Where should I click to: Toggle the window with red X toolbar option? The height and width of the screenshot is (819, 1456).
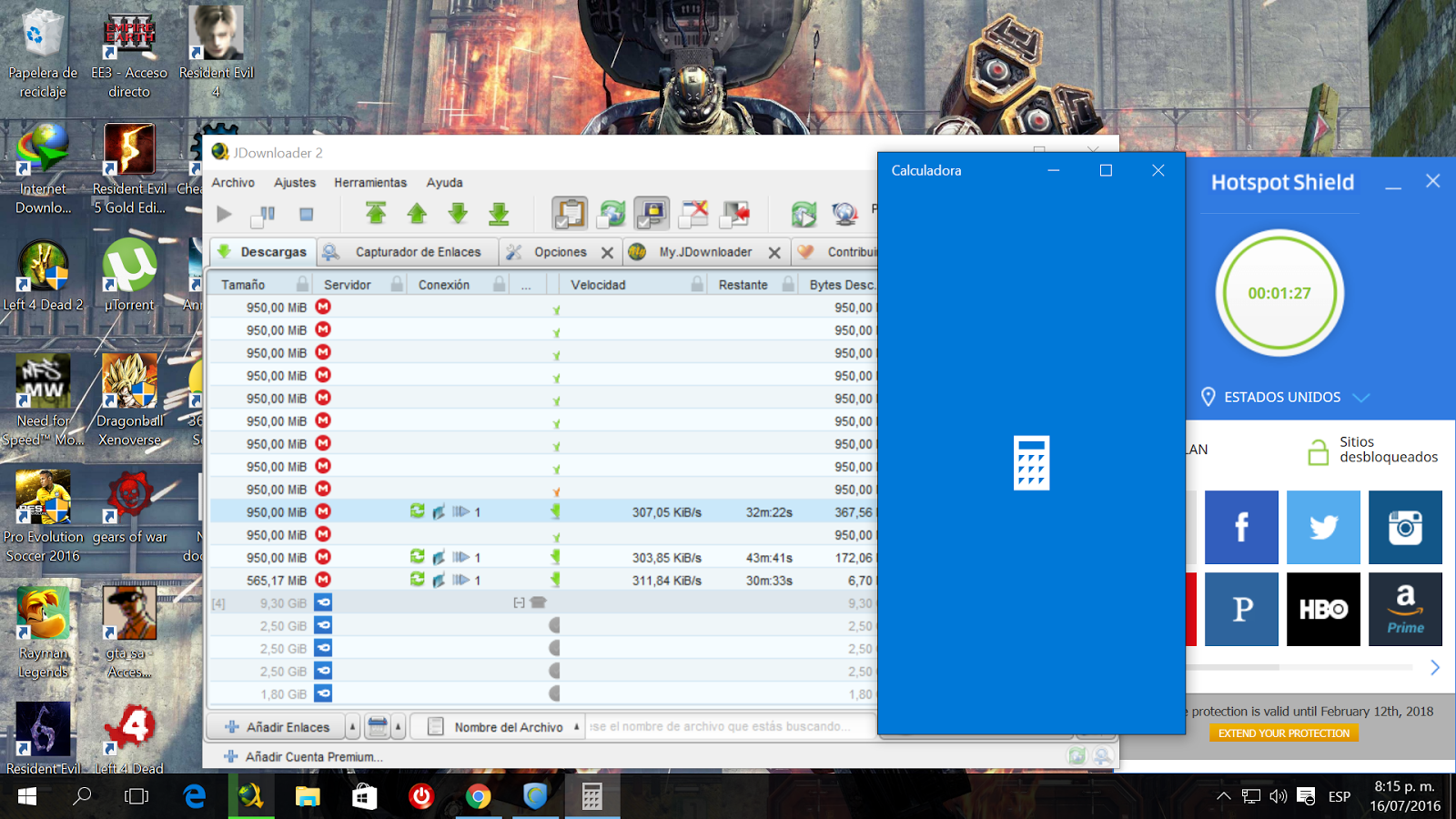(693, 214)
